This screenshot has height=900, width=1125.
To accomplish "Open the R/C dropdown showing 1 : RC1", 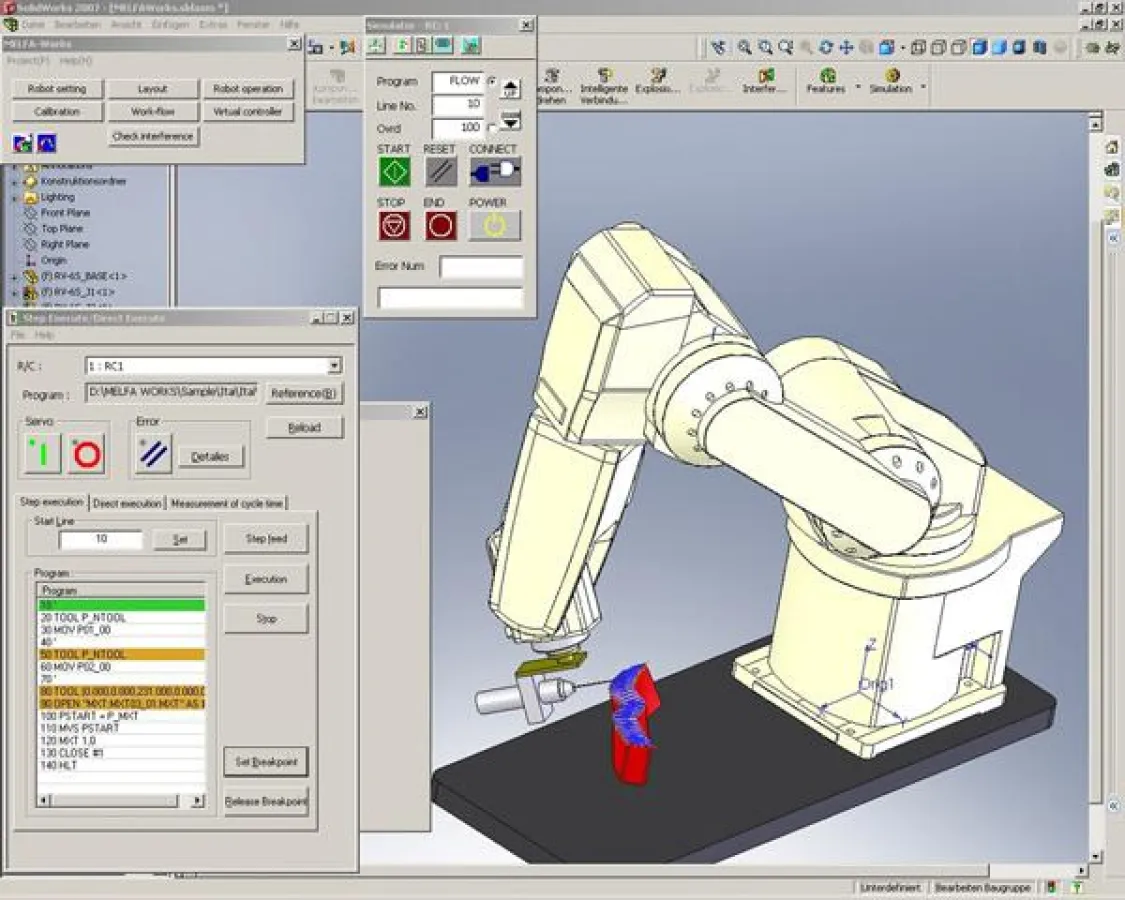I will [335, 364].
